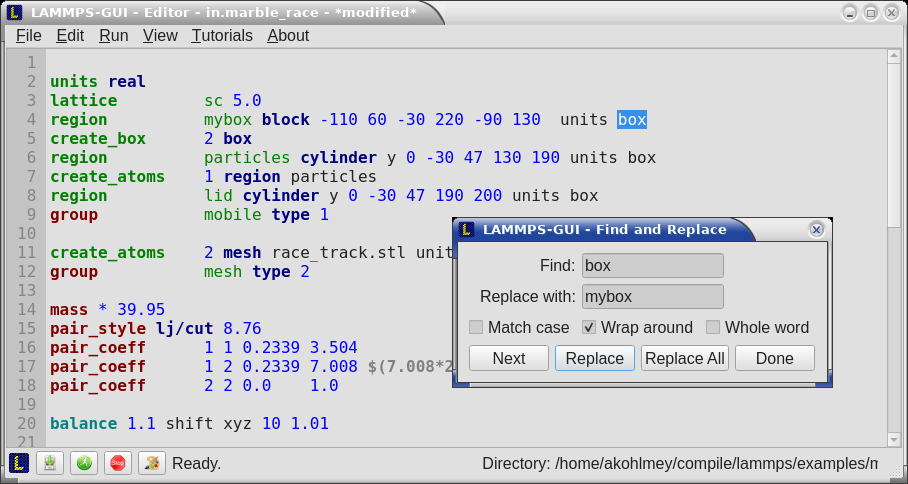This screenshot has height=484, width=908.
Task: Click the highlighted 'box' text on line 4
Action: (632, 119)
